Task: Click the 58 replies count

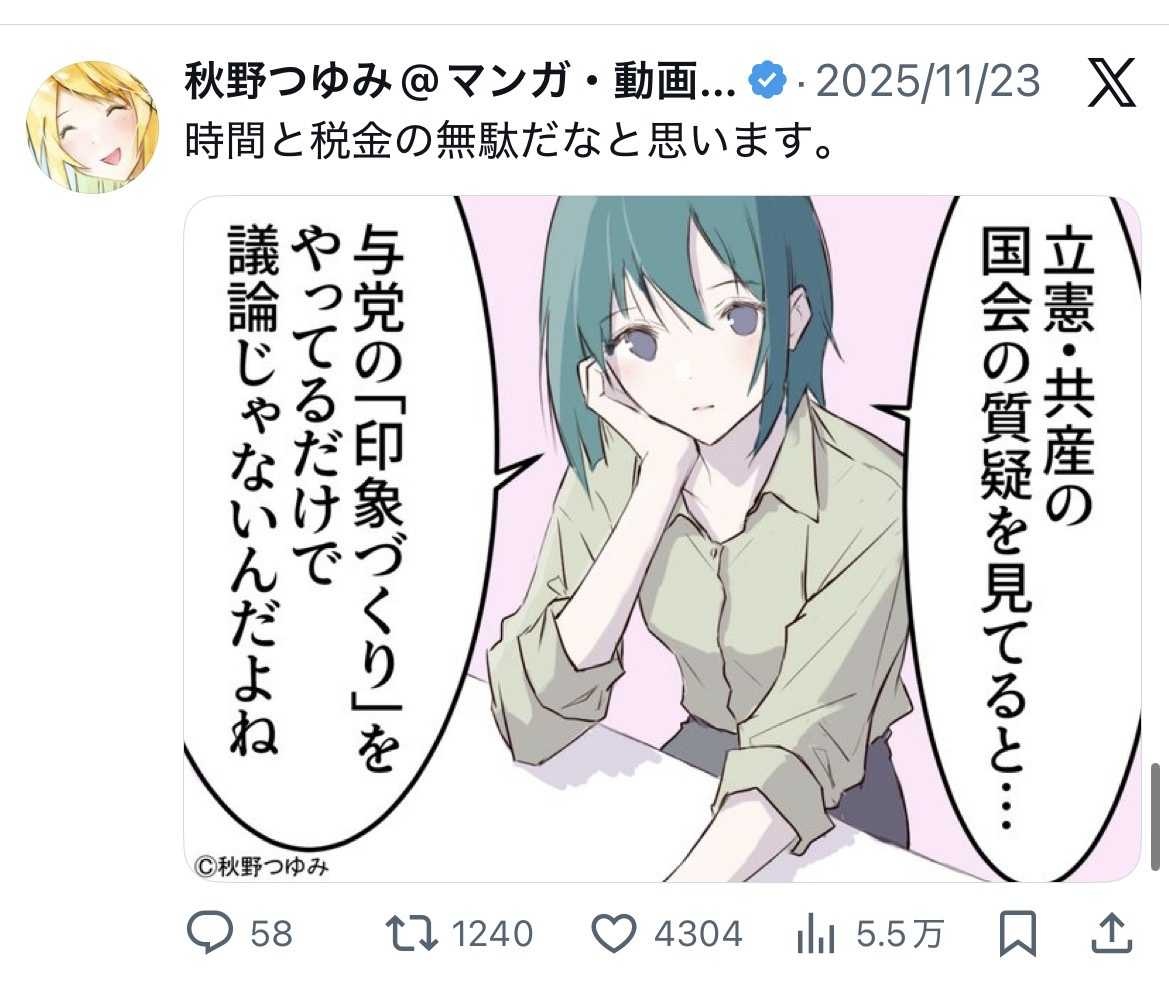Action: tap(271, 934)
